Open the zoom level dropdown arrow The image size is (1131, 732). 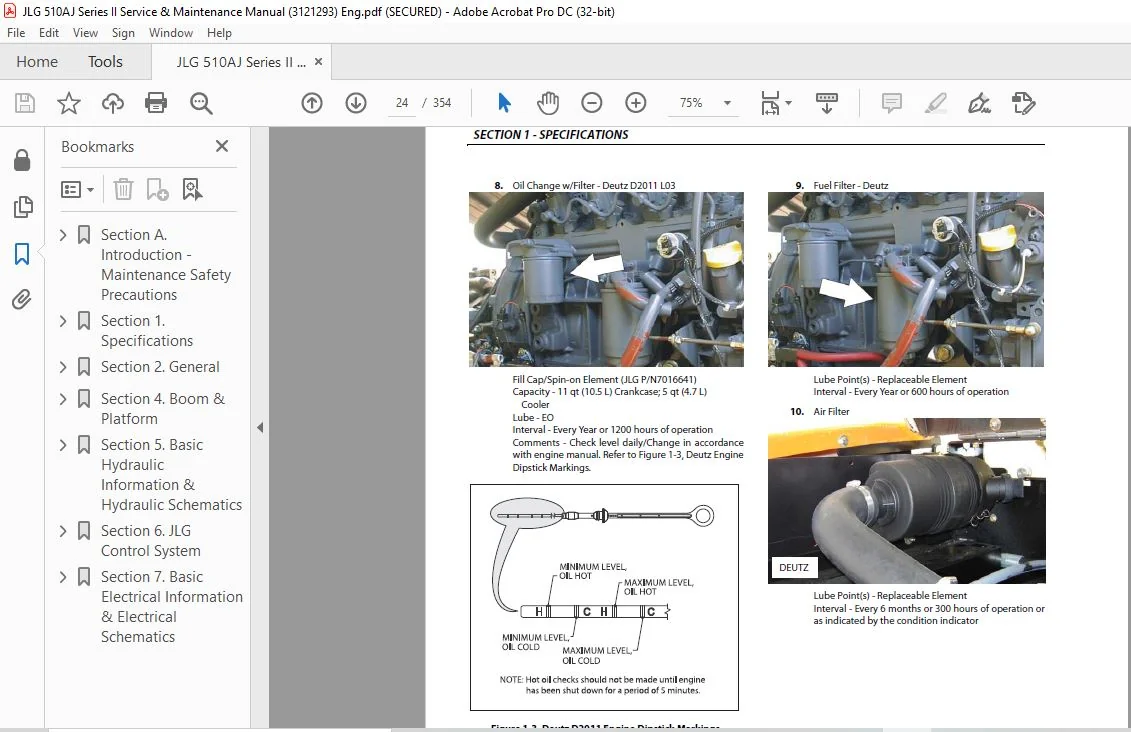727,103
